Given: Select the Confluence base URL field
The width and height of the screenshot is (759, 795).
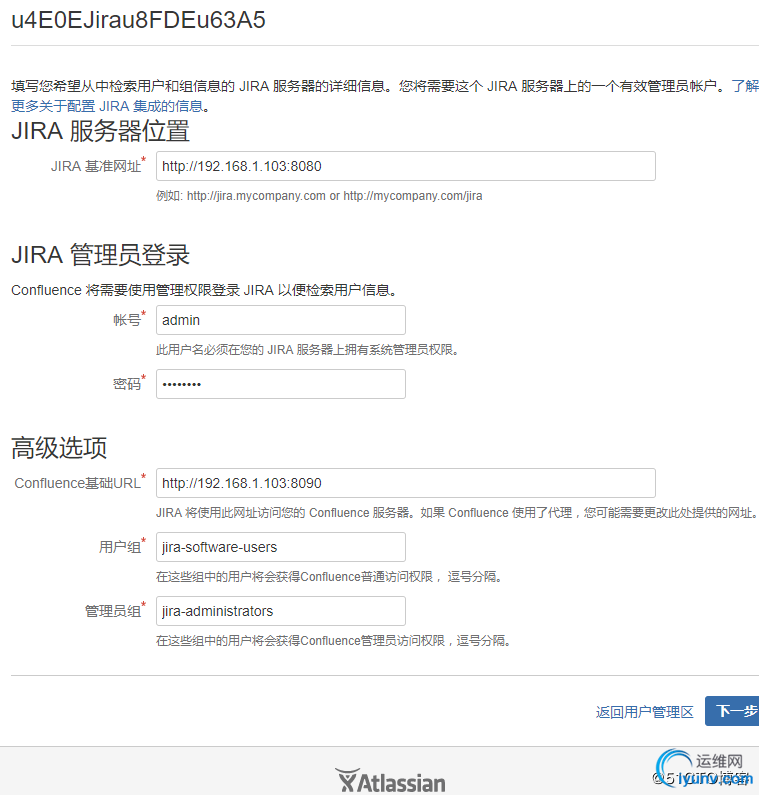Looking at the screenshot, I should tap(406, 483).
